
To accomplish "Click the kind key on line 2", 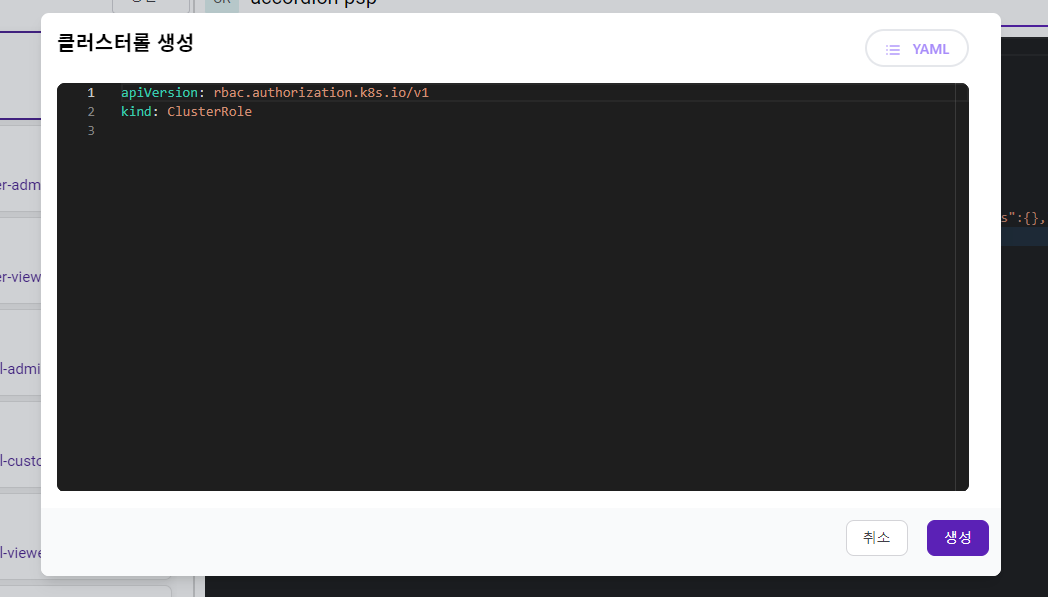I will click(x=136, y=112).
